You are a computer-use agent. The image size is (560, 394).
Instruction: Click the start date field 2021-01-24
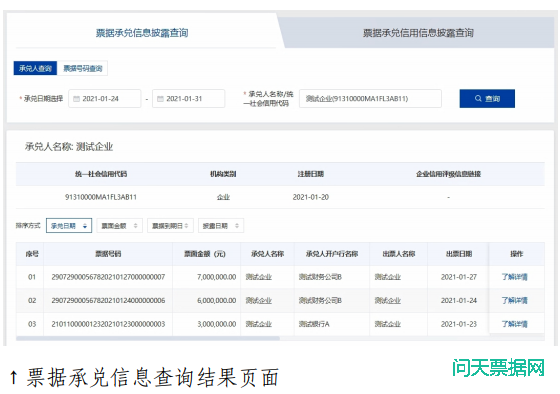point(105,99)
